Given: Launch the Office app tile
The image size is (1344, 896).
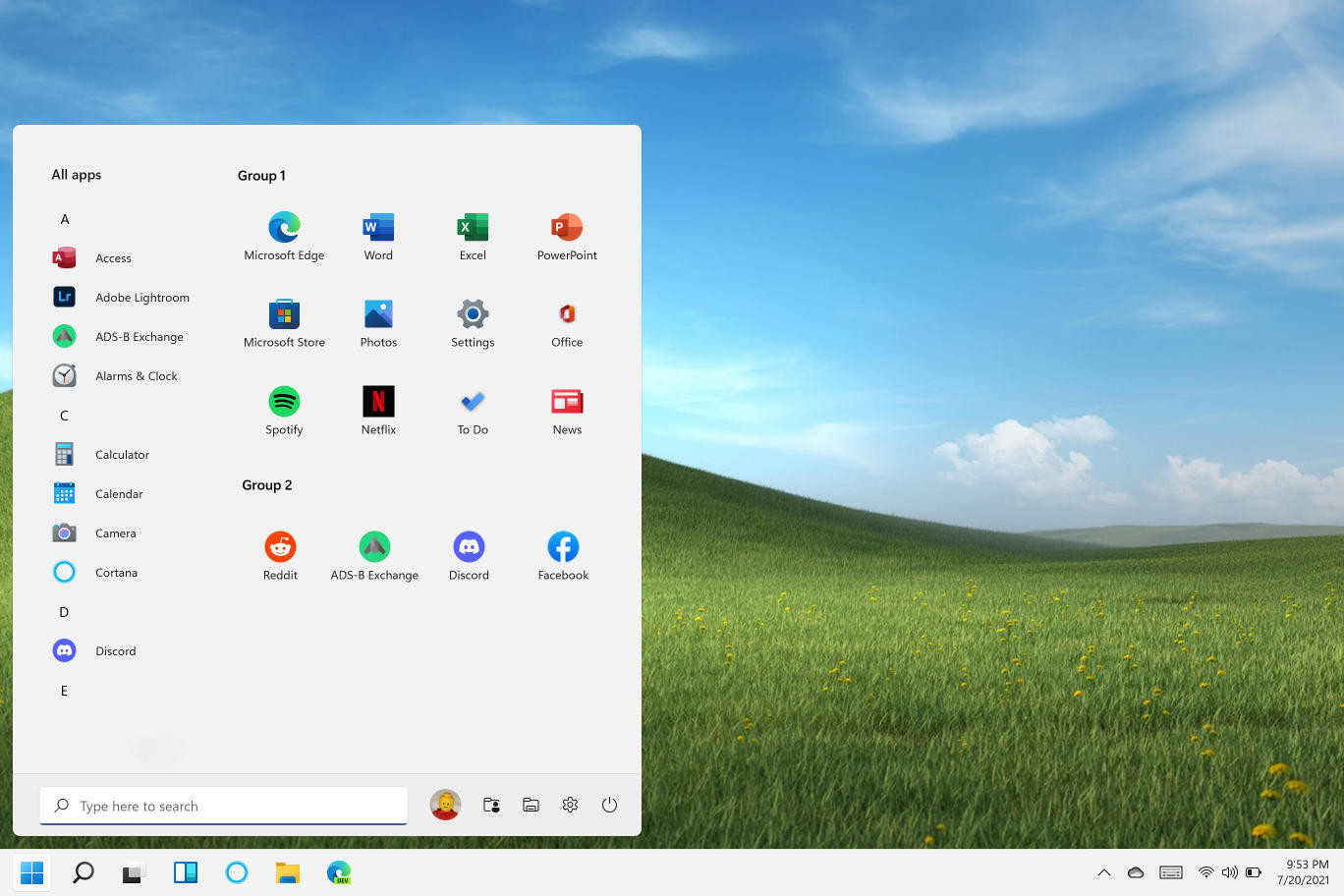Looking at the screenshot, I should tap(567, 323).
